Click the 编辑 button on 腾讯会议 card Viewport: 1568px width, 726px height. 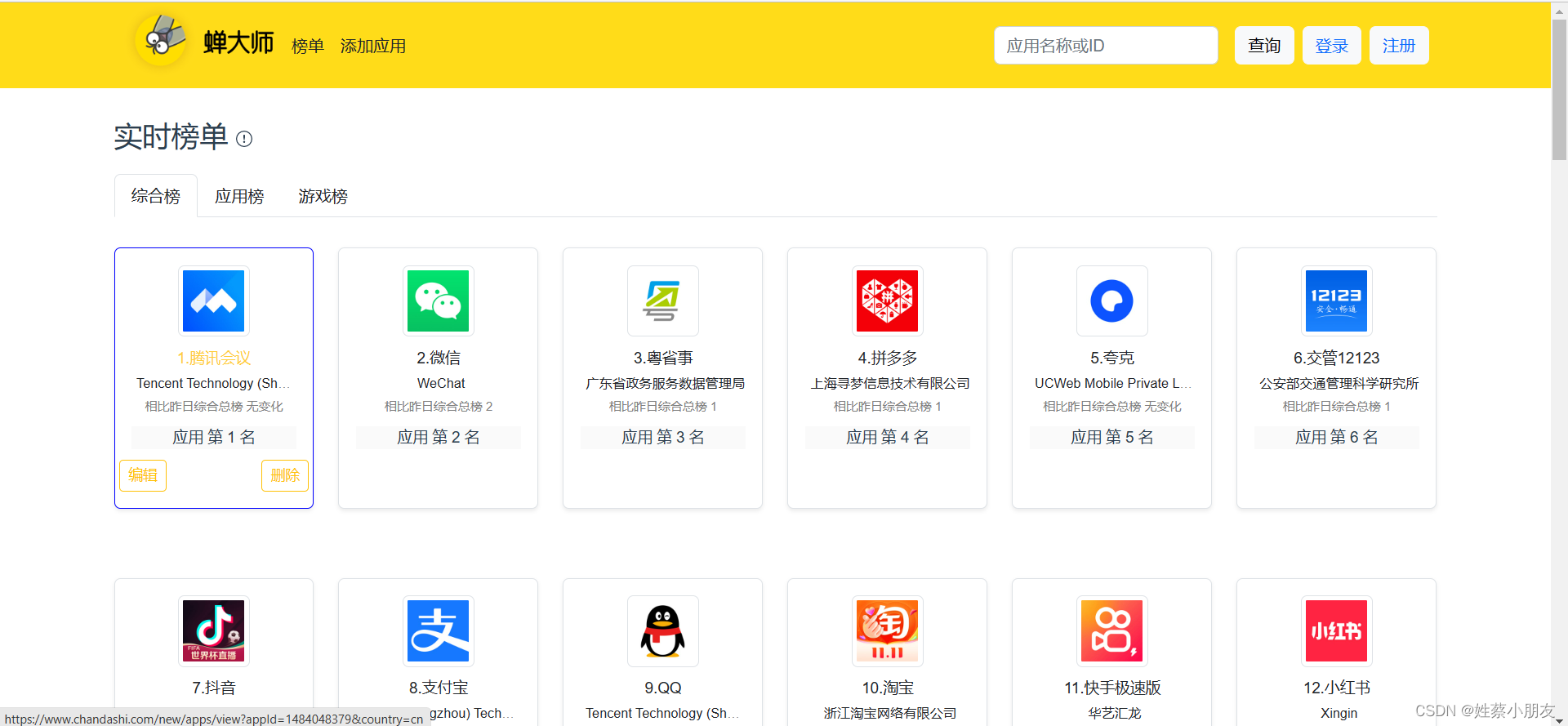pyautogui.click(x=143, y=475)
